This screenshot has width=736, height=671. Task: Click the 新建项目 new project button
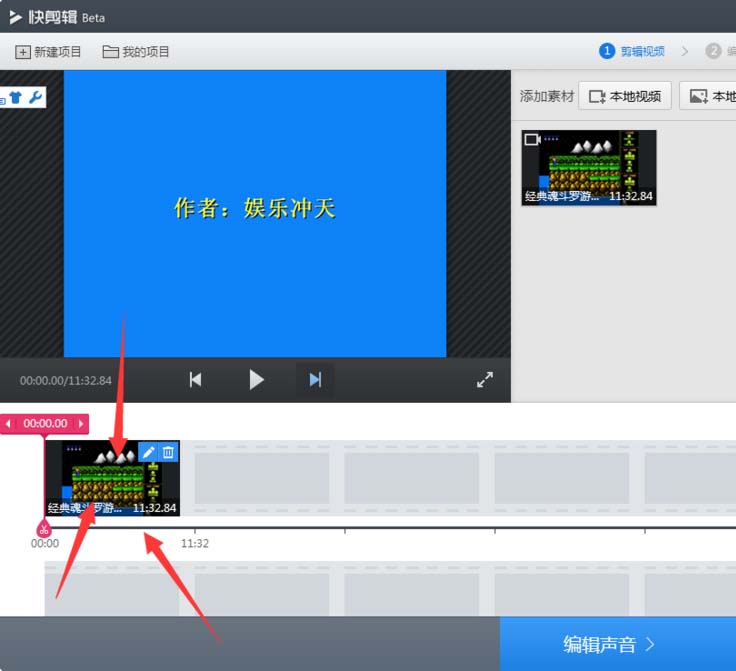tap(48, 52)
